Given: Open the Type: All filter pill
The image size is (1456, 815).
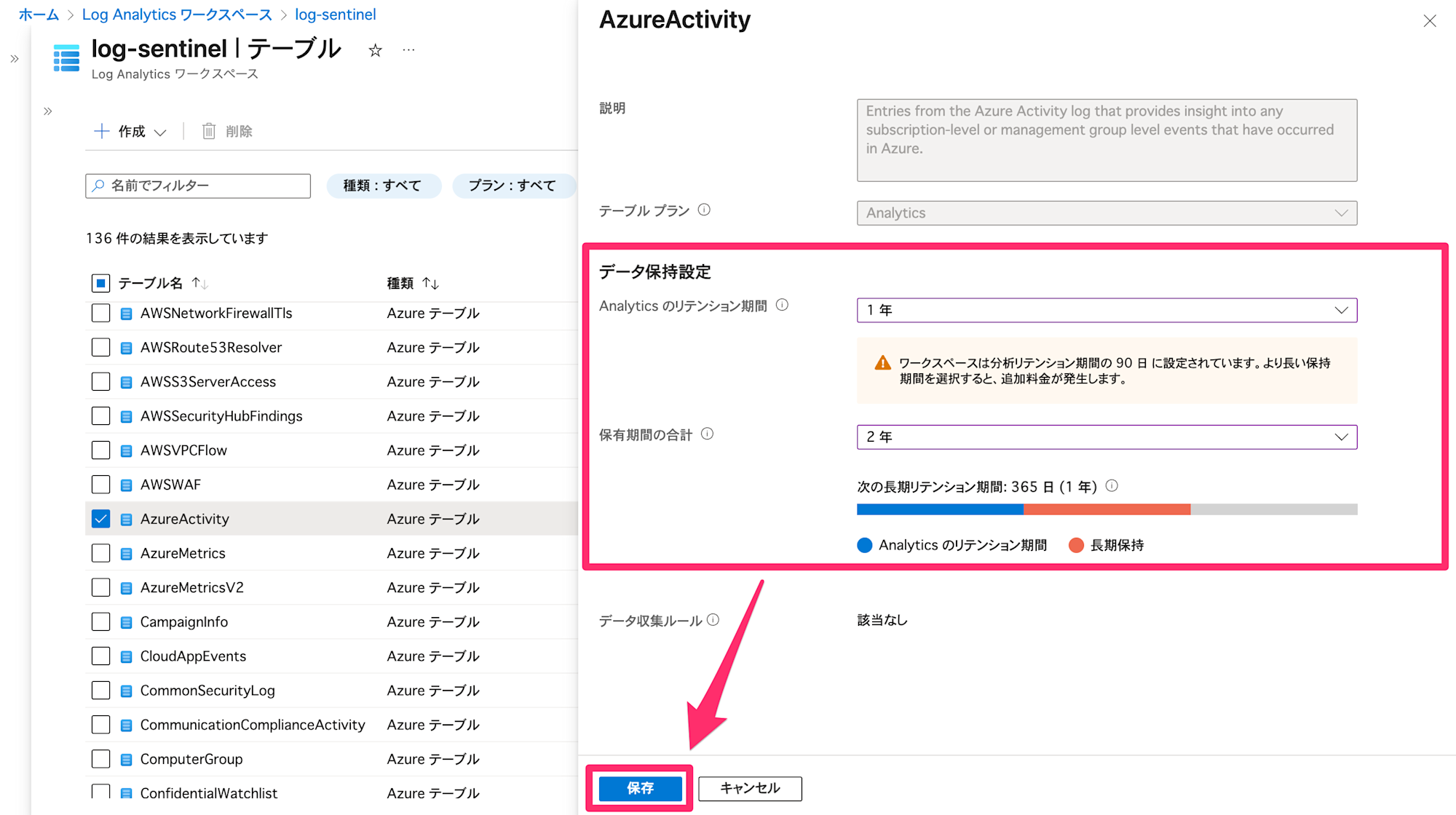Looking at the screenshot, I should (x=383, y=186).
